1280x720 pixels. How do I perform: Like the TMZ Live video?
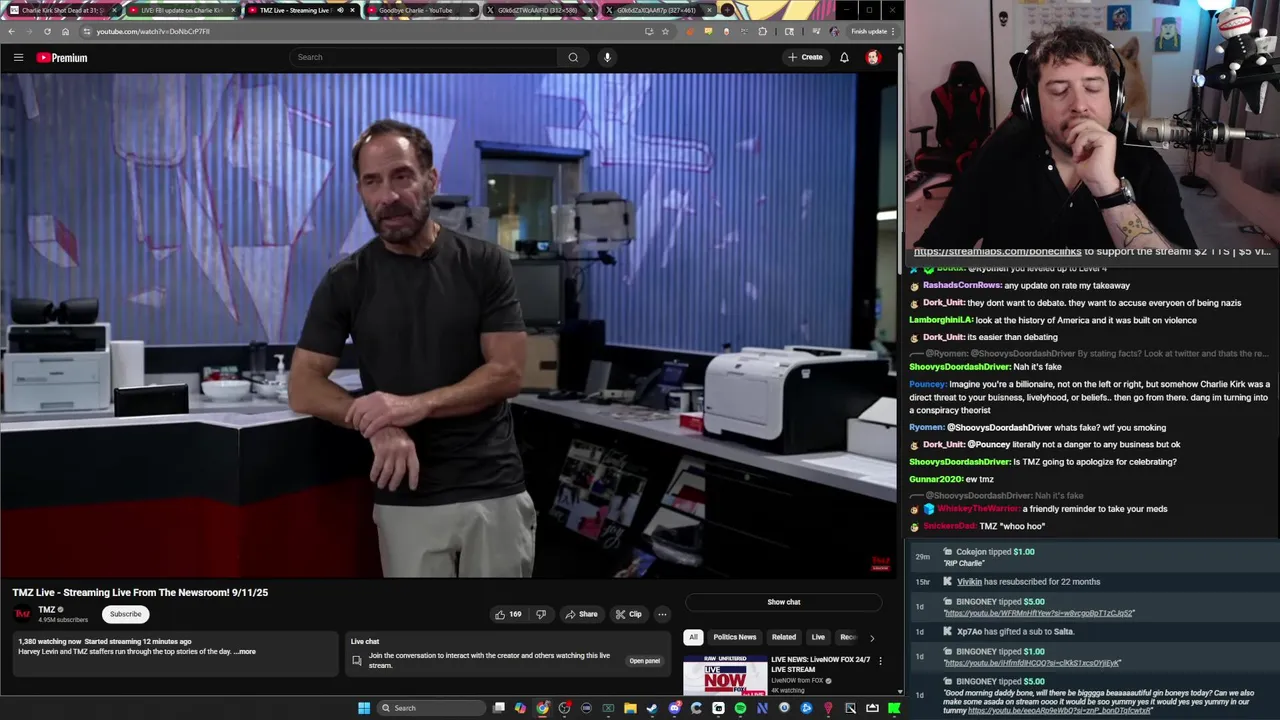point(508,614)
